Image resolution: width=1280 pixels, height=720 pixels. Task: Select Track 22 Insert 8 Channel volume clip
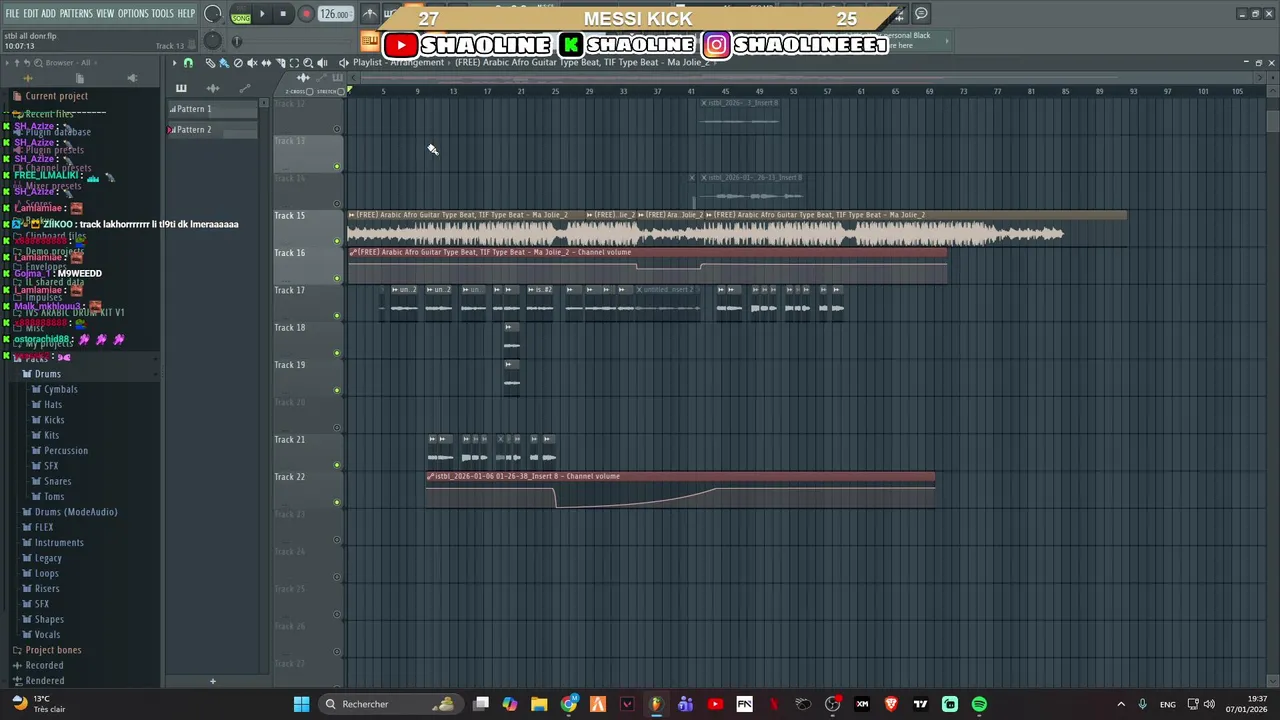[x=680, y=489]
